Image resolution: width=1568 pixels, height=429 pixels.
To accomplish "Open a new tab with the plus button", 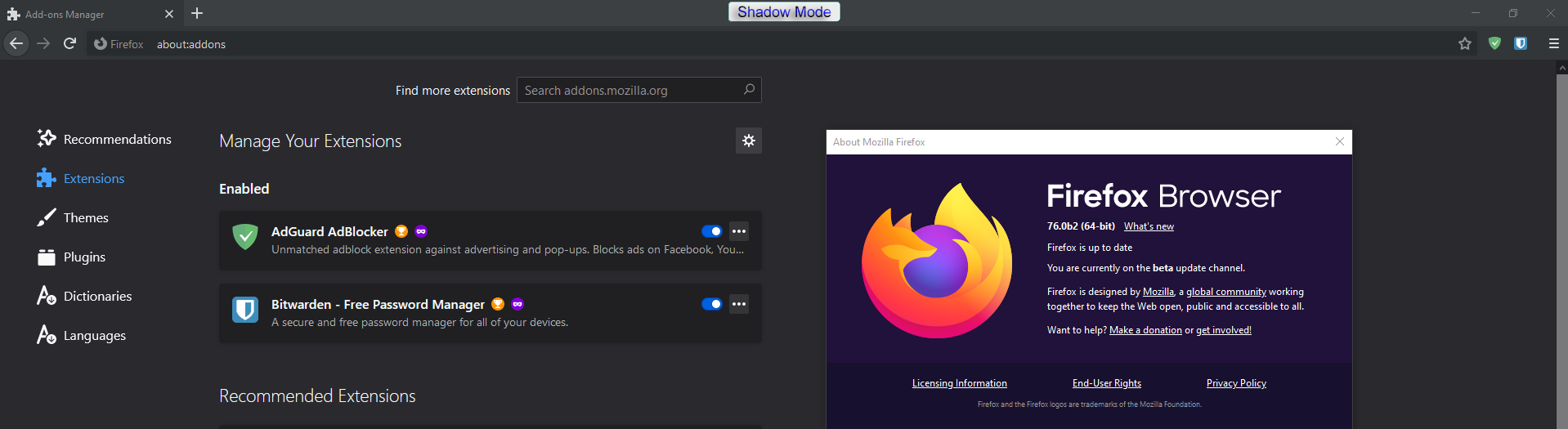I will 197,13.
